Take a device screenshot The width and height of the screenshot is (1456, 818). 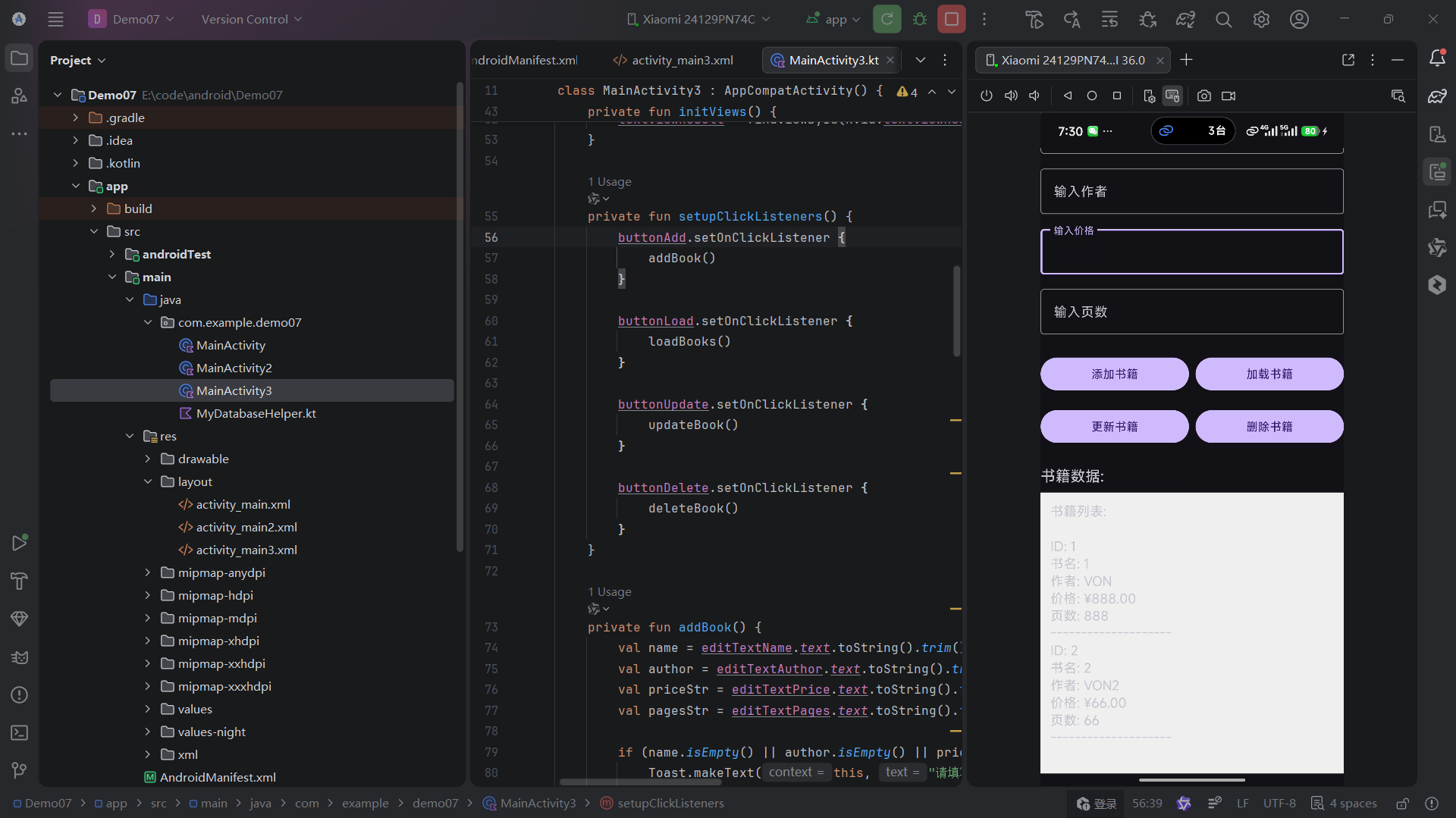[x=1204, y=96]
